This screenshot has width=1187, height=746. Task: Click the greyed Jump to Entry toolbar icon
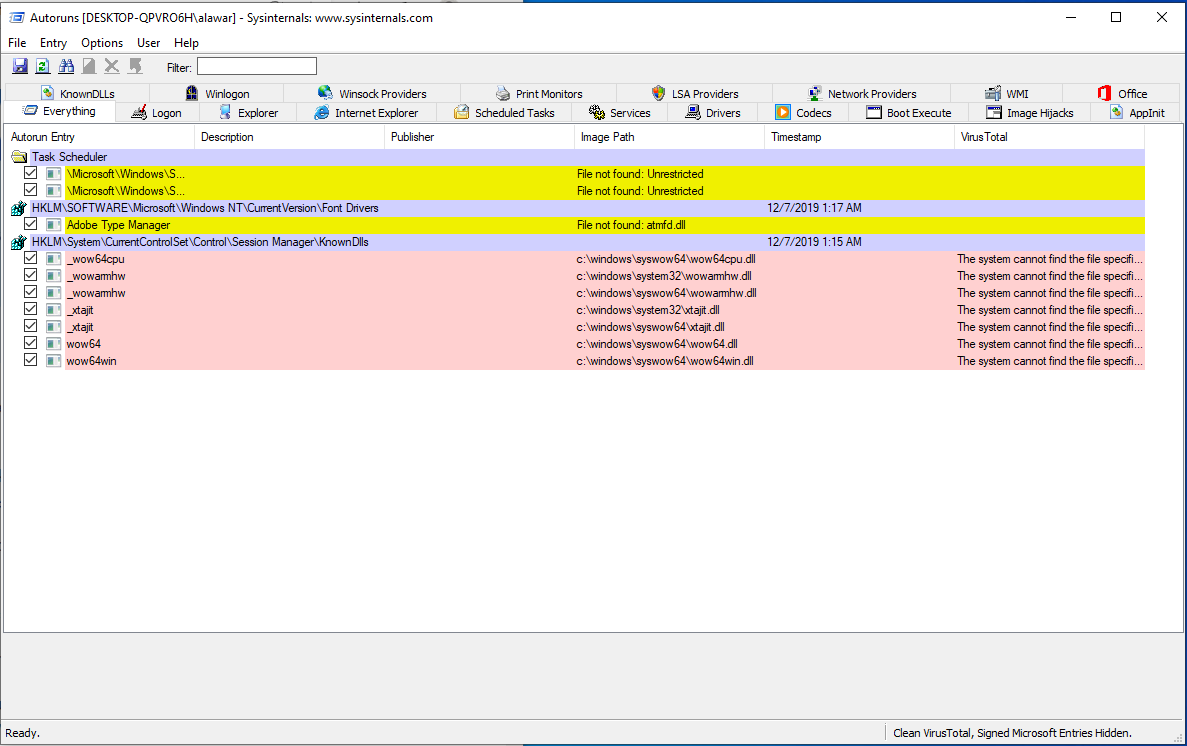[x=136, y=67]
